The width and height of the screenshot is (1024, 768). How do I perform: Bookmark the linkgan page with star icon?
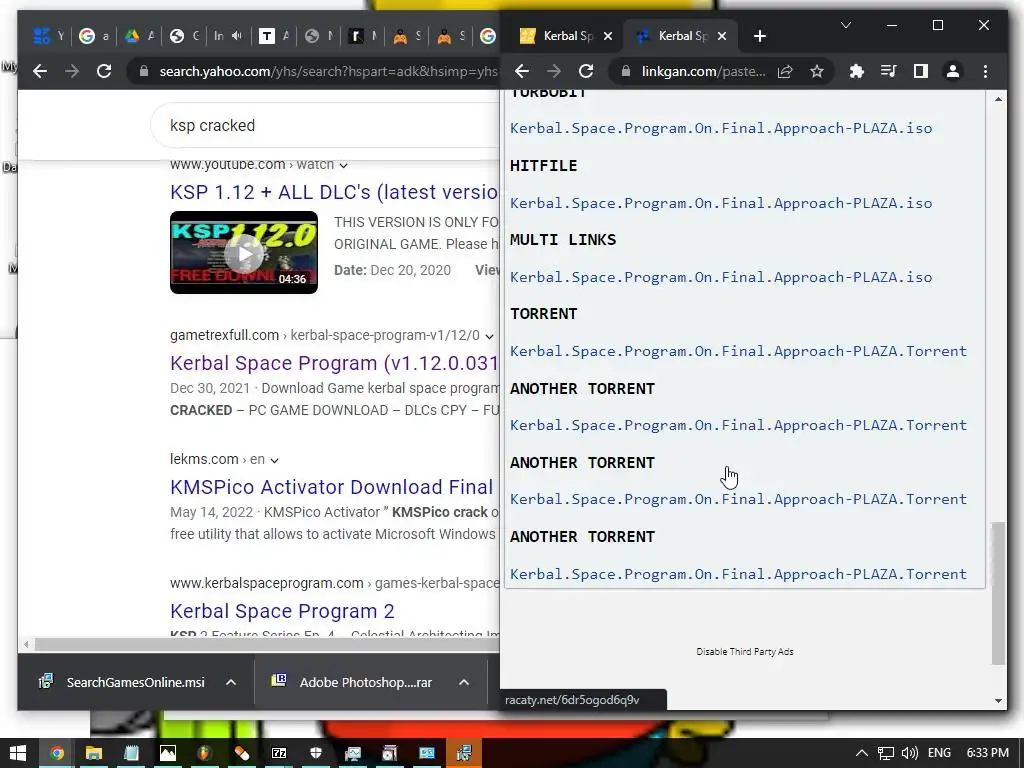click(817, 71)
